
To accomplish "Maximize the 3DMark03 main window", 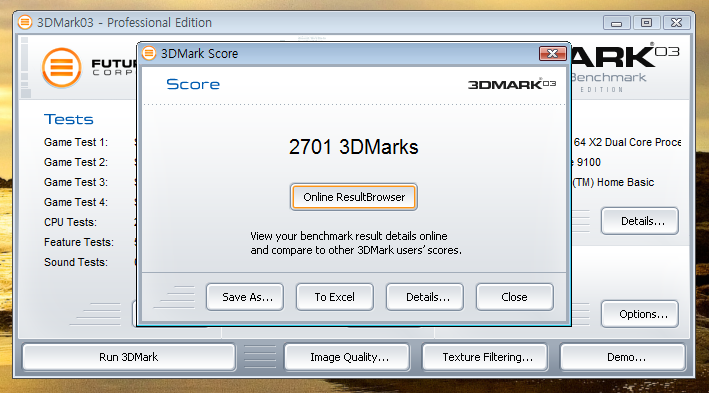I will (x=647, y=23).
